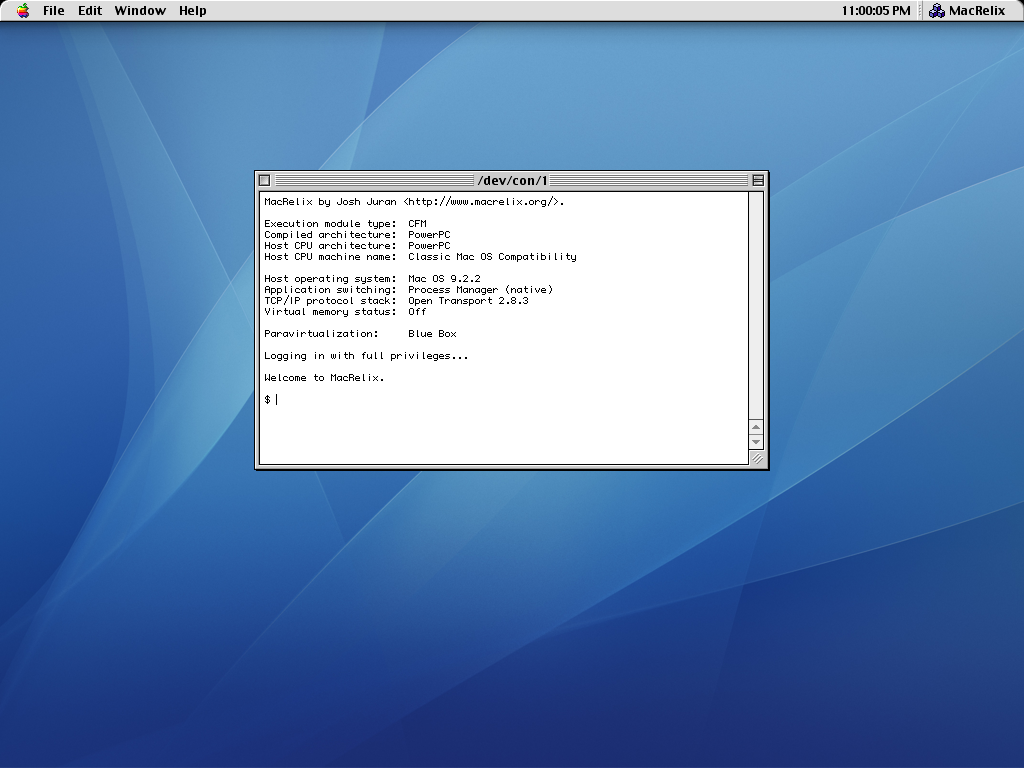Click the "Mac OS 9.2.2" value

pos(444,279)
